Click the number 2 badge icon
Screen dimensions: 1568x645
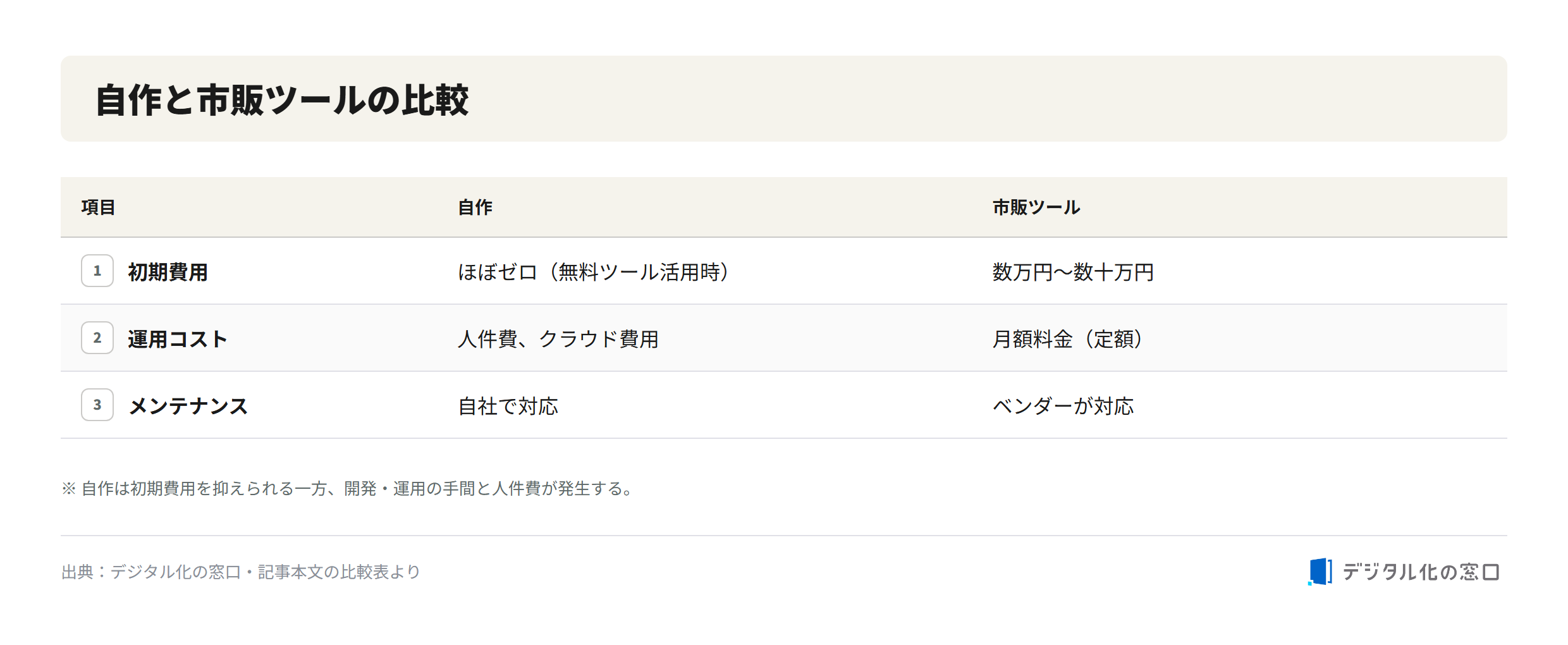[x=97, y=338]
